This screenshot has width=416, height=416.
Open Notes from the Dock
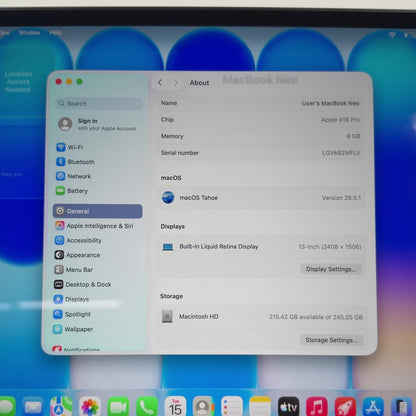260,407
